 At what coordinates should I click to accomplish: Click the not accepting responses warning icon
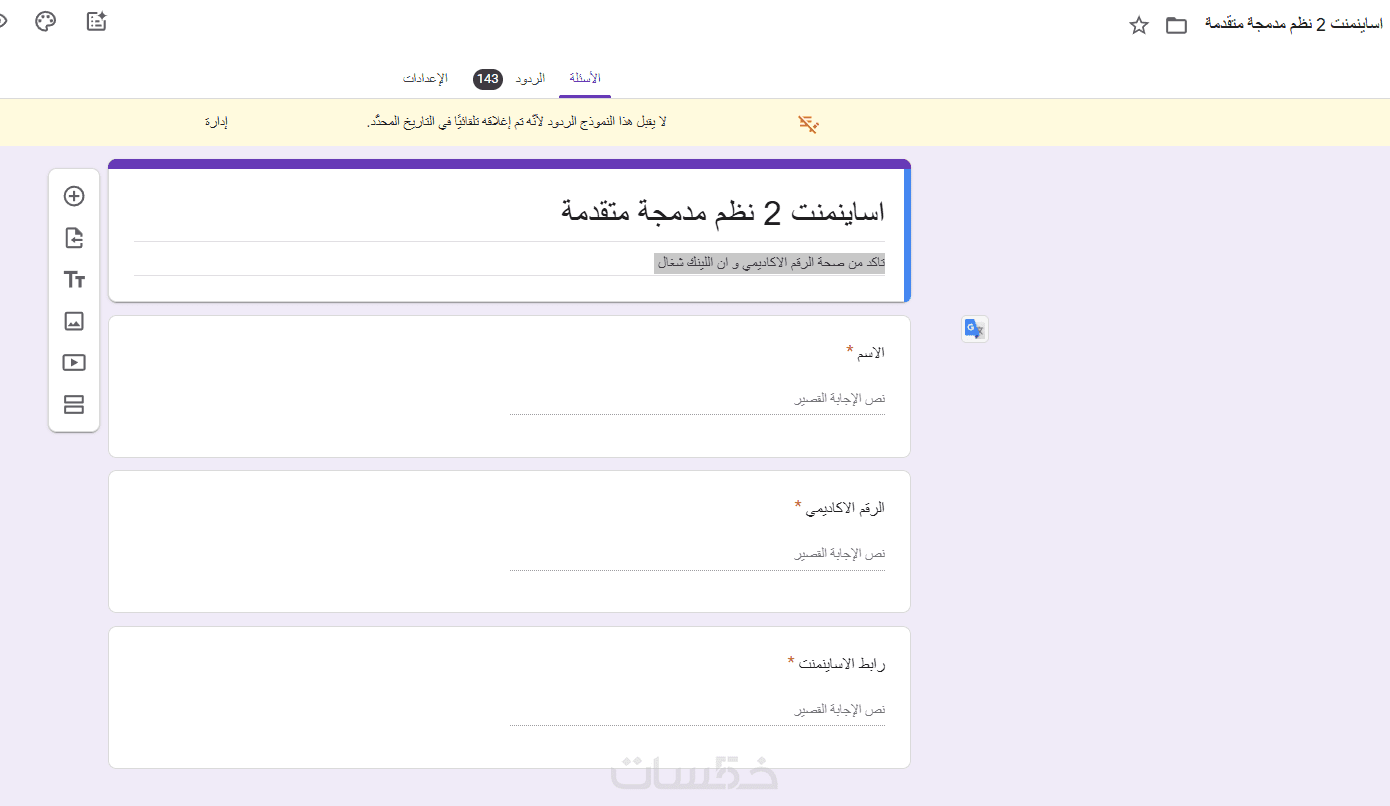(x=809, y=124)
